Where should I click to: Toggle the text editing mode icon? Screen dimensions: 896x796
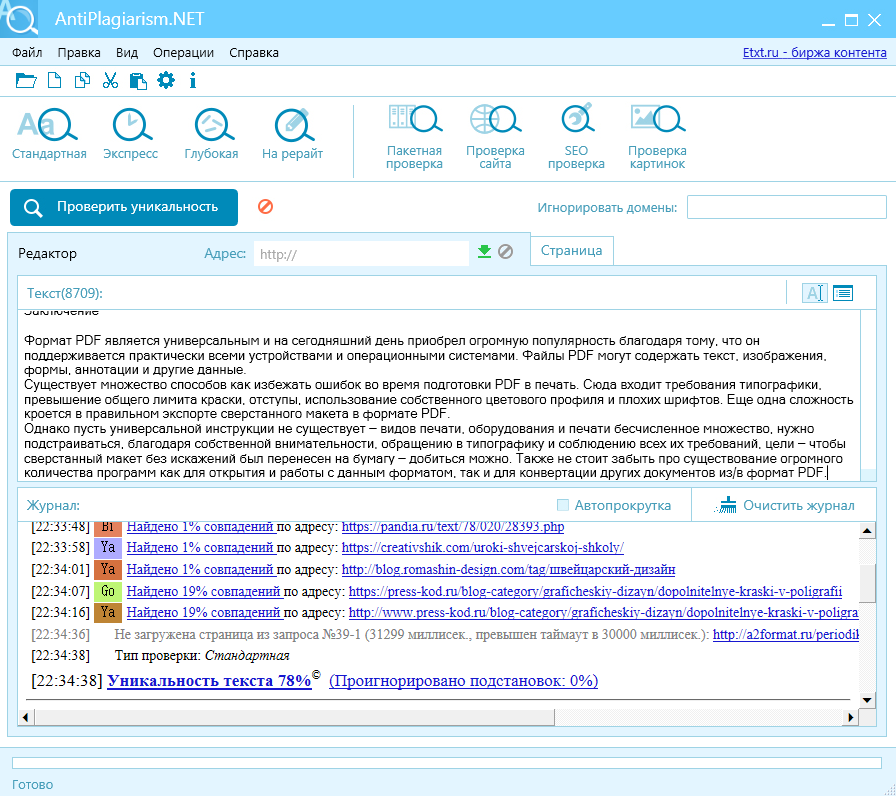click(x=814, y=293)
